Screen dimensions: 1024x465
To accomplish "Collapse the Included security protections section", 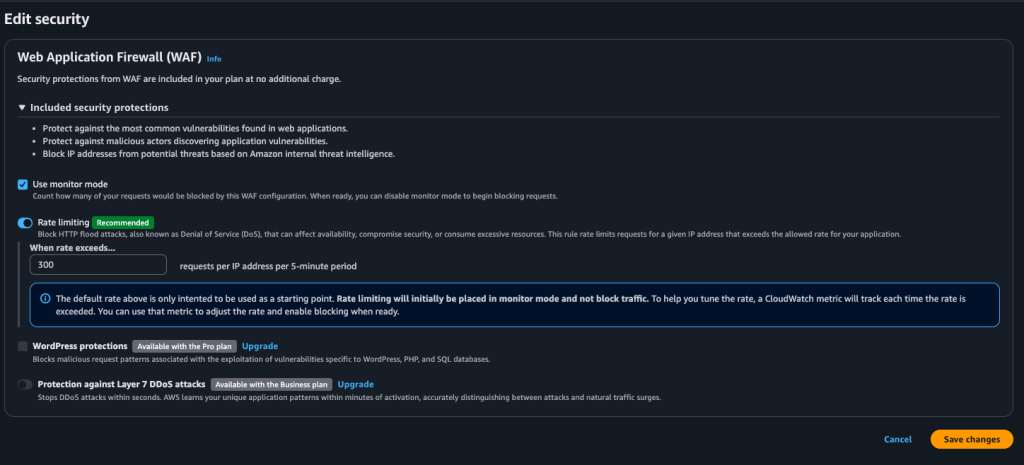I will [x=22, y=108].
